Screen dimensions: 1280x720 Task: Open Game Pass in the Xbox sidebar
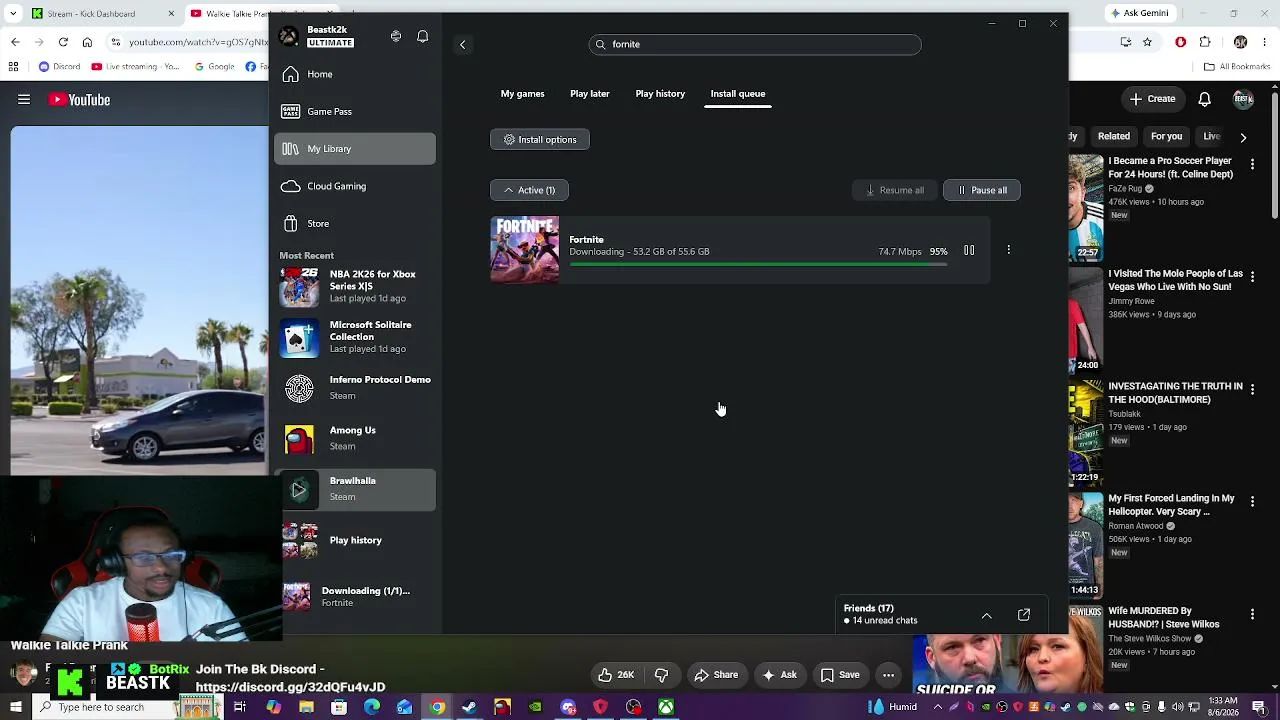tap(355, 111)
